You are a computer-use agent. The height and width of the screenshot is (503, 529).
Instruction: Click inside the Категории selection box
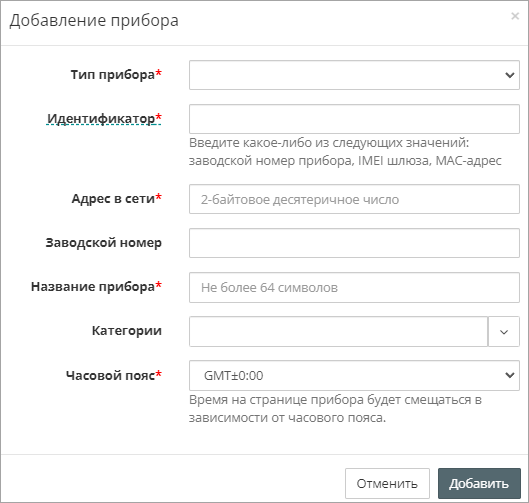click(338, 331)
